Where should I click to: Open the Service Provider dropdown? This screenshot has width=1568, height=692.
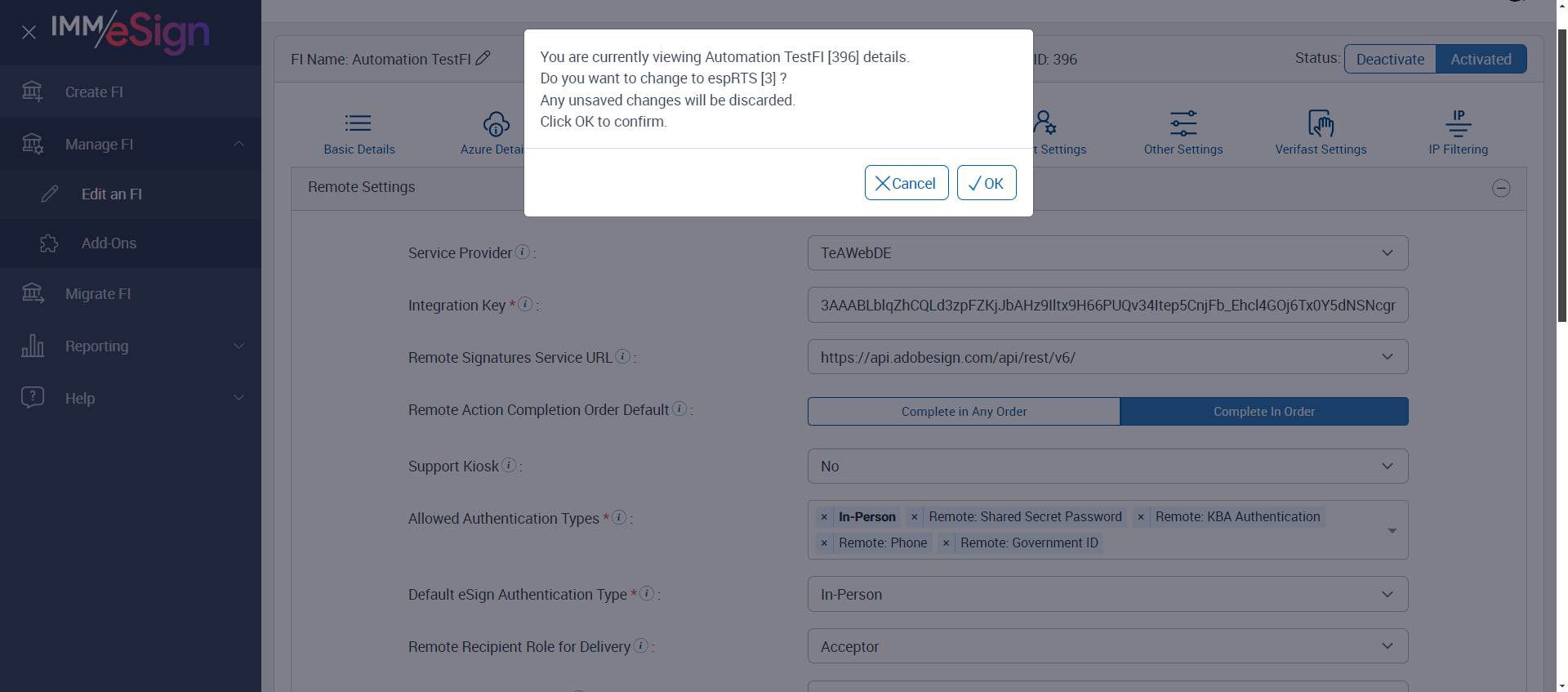[1107, 253]
